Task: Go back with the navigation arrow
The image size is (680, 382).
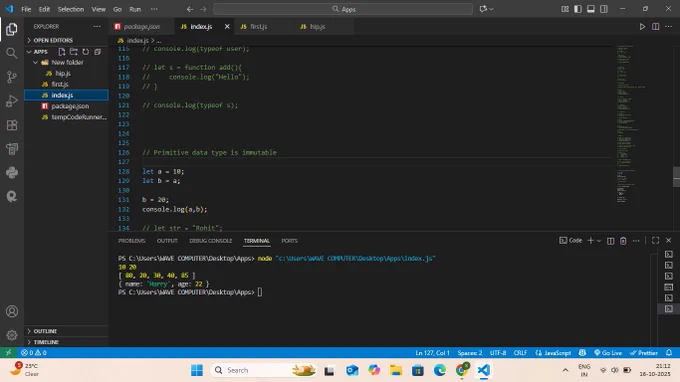Action: point(190,9)
